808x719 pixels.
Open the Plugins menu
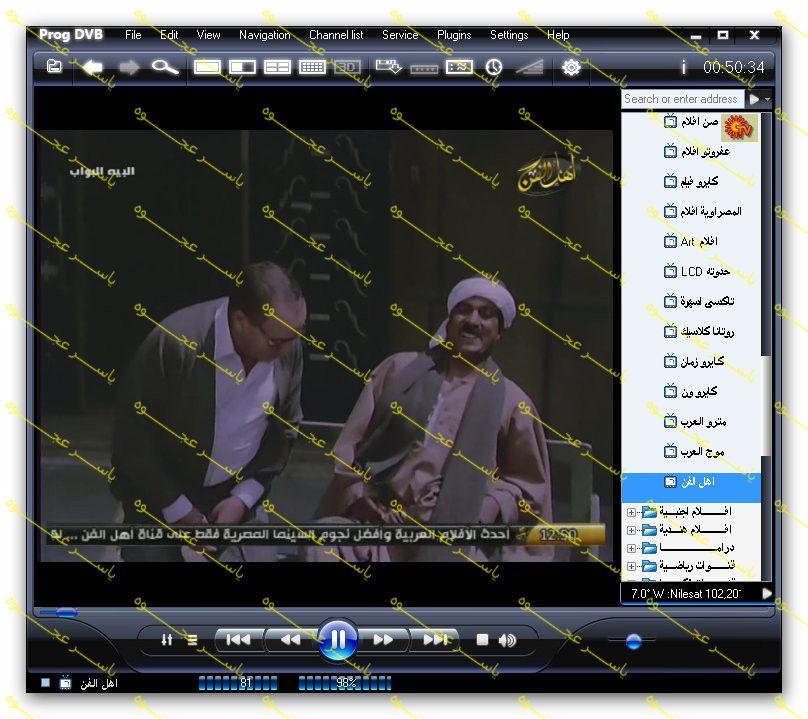coord(454,35)
